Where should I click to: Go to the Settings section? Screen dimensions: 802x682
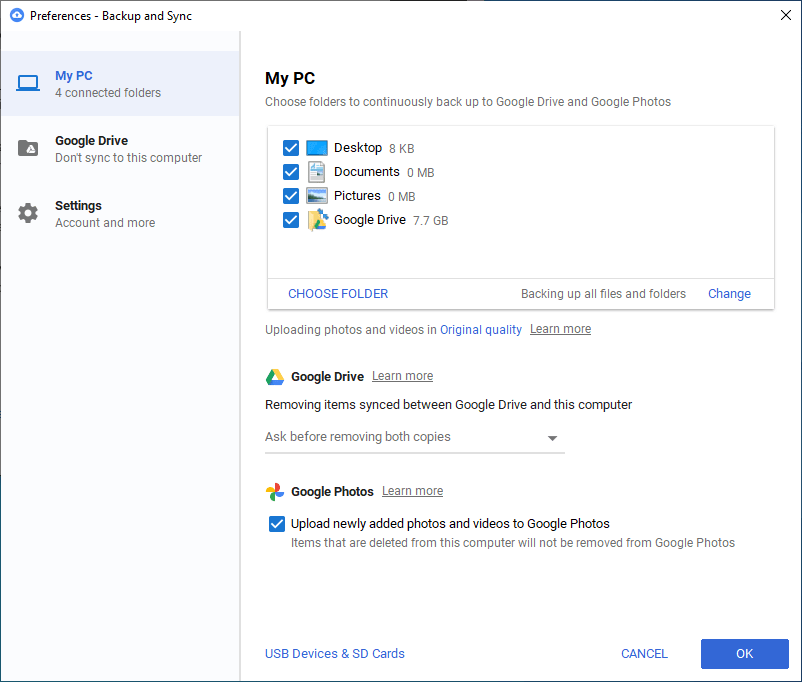click(78, 213)
